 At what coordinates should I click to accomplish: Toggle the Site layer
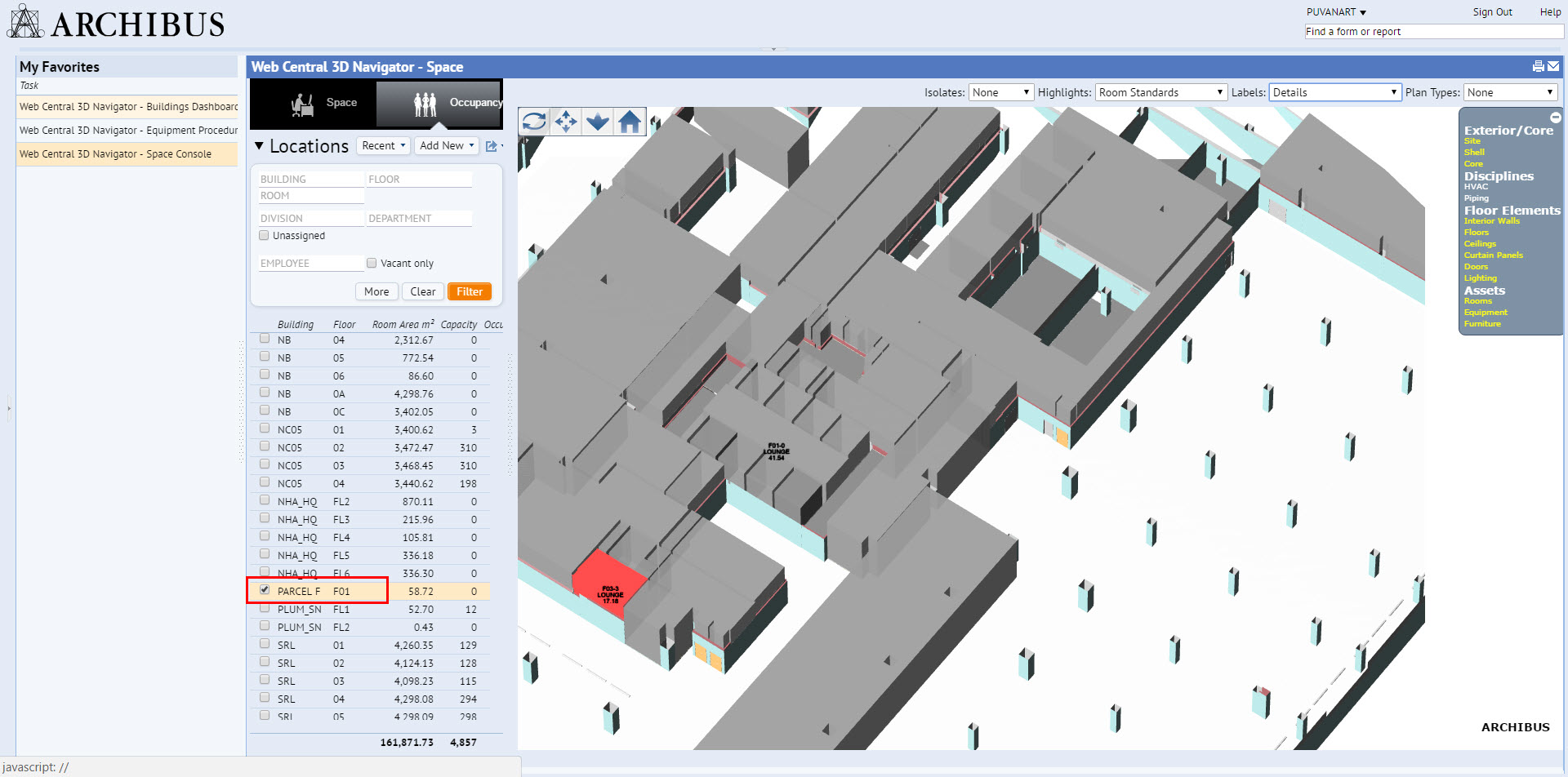pyautogui.click(x=1472, y=141)
